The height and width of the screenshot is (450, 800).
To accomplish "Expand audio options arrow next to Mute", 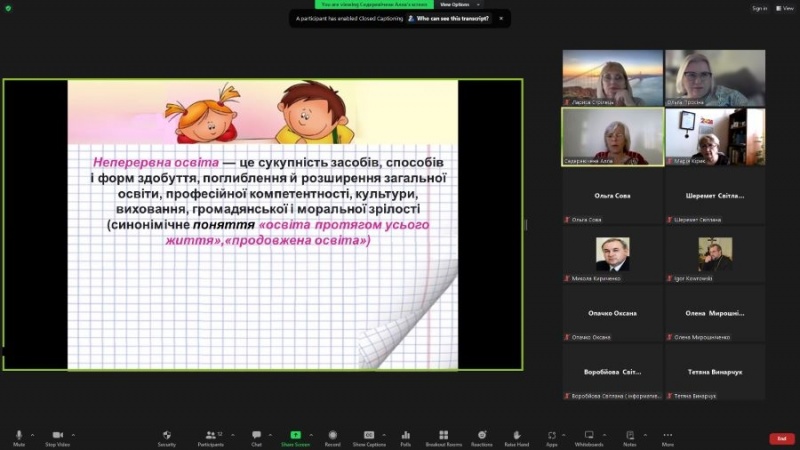I will (x=32, y=435).
